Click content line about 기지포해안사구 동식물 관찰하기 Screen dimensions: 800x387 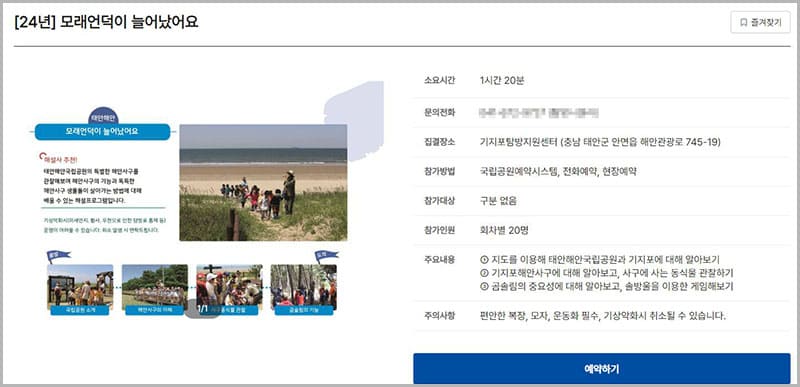coord(607,273)
